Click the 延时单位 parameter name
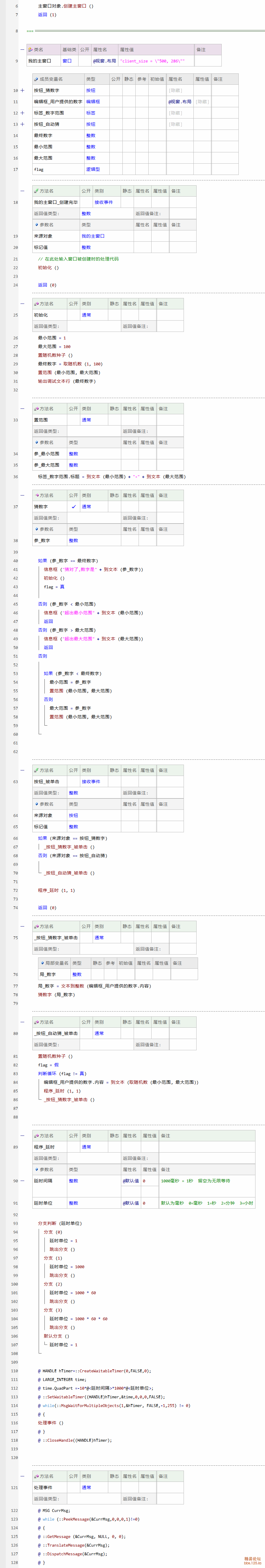Viewport: 265px width, 1568px height. tap(43, 1203)
